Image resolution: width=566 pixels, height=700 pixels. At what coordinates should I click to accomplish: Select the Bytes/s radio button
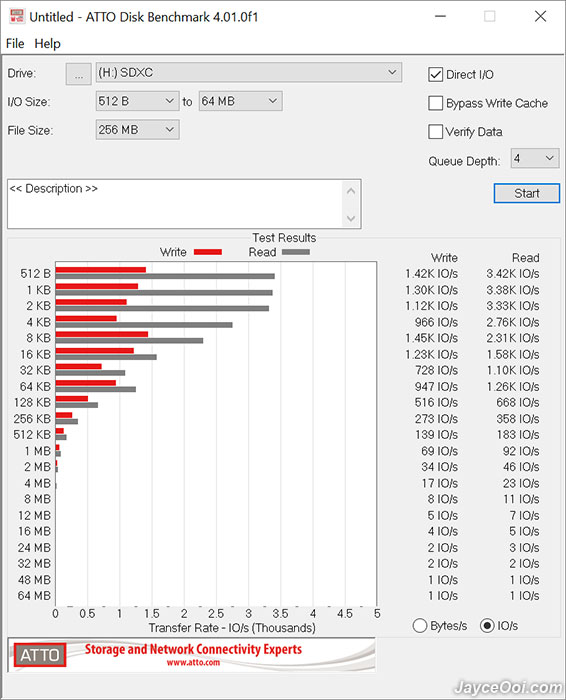(x=420, y=625)
